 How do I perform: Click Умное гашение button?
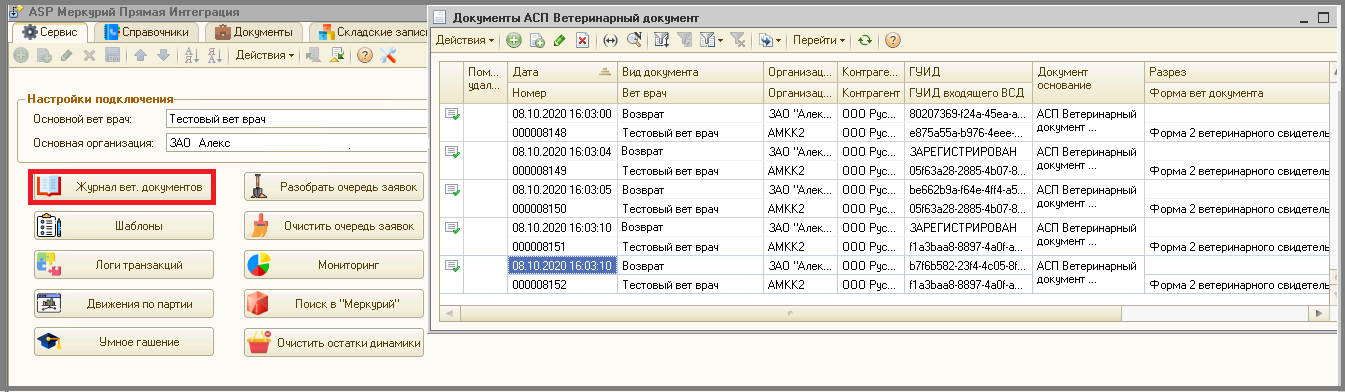tap(124, 342)
